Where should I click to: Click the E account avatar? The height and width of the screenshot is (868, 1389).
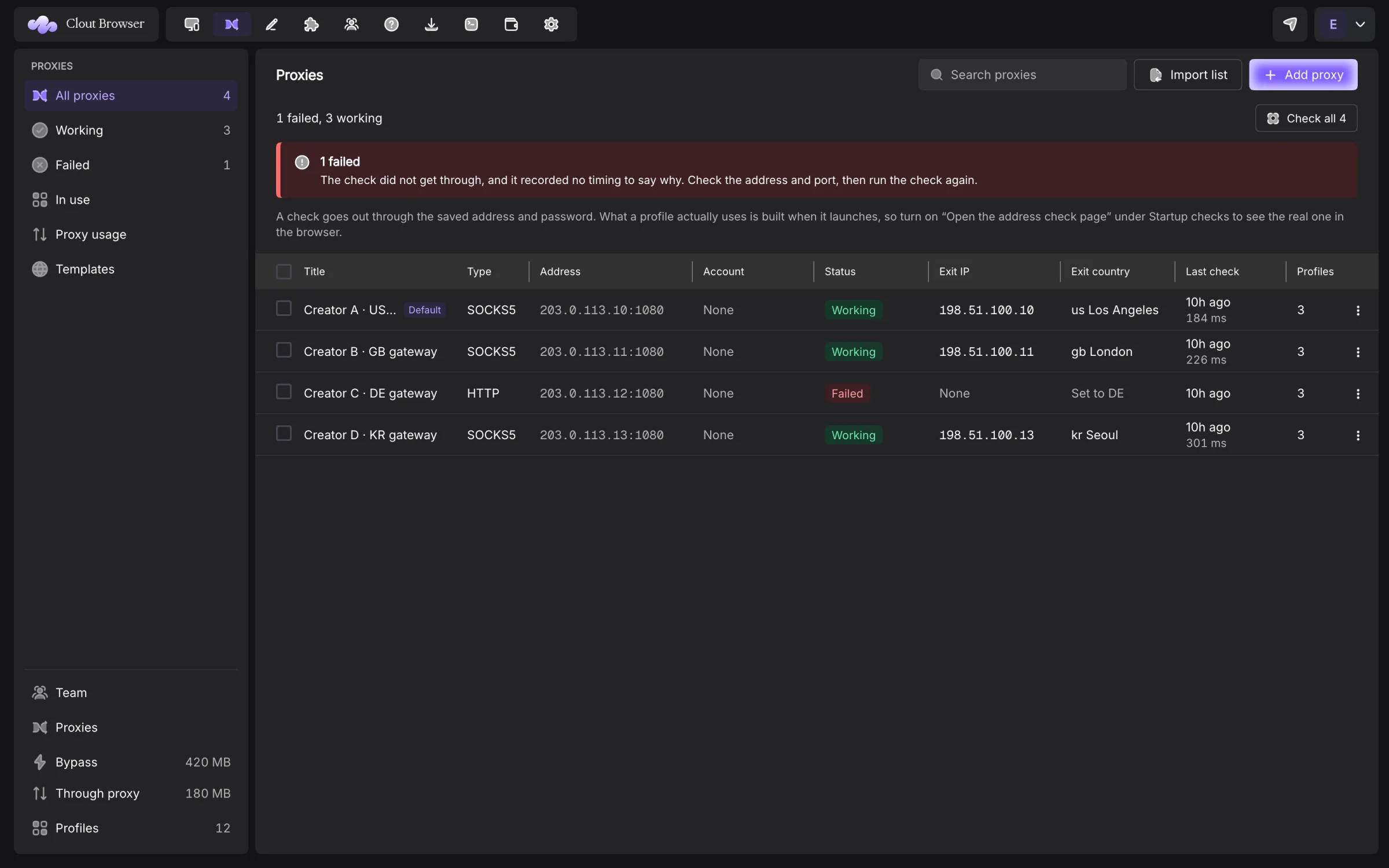pos(1333,24)
